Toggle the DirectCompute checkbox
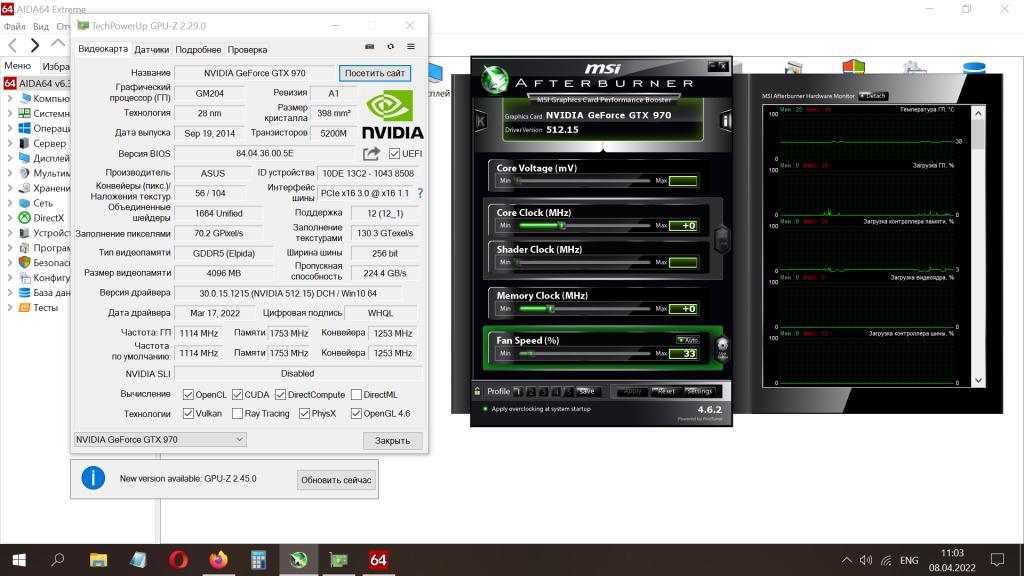1024x576 pixels. (280, 394)
